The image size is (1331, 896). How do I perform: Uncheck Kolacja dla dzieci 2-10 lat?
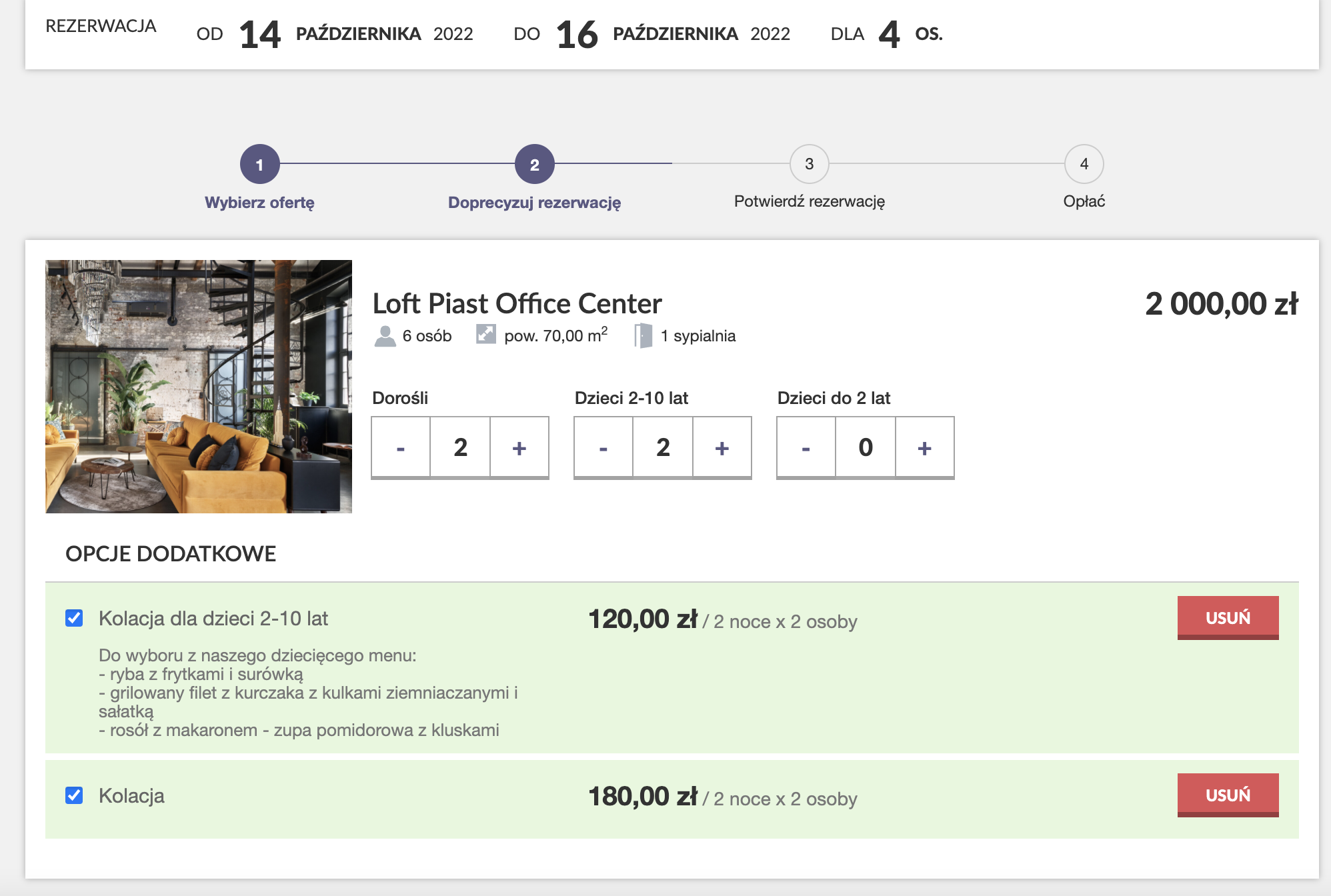click(74, 618)
